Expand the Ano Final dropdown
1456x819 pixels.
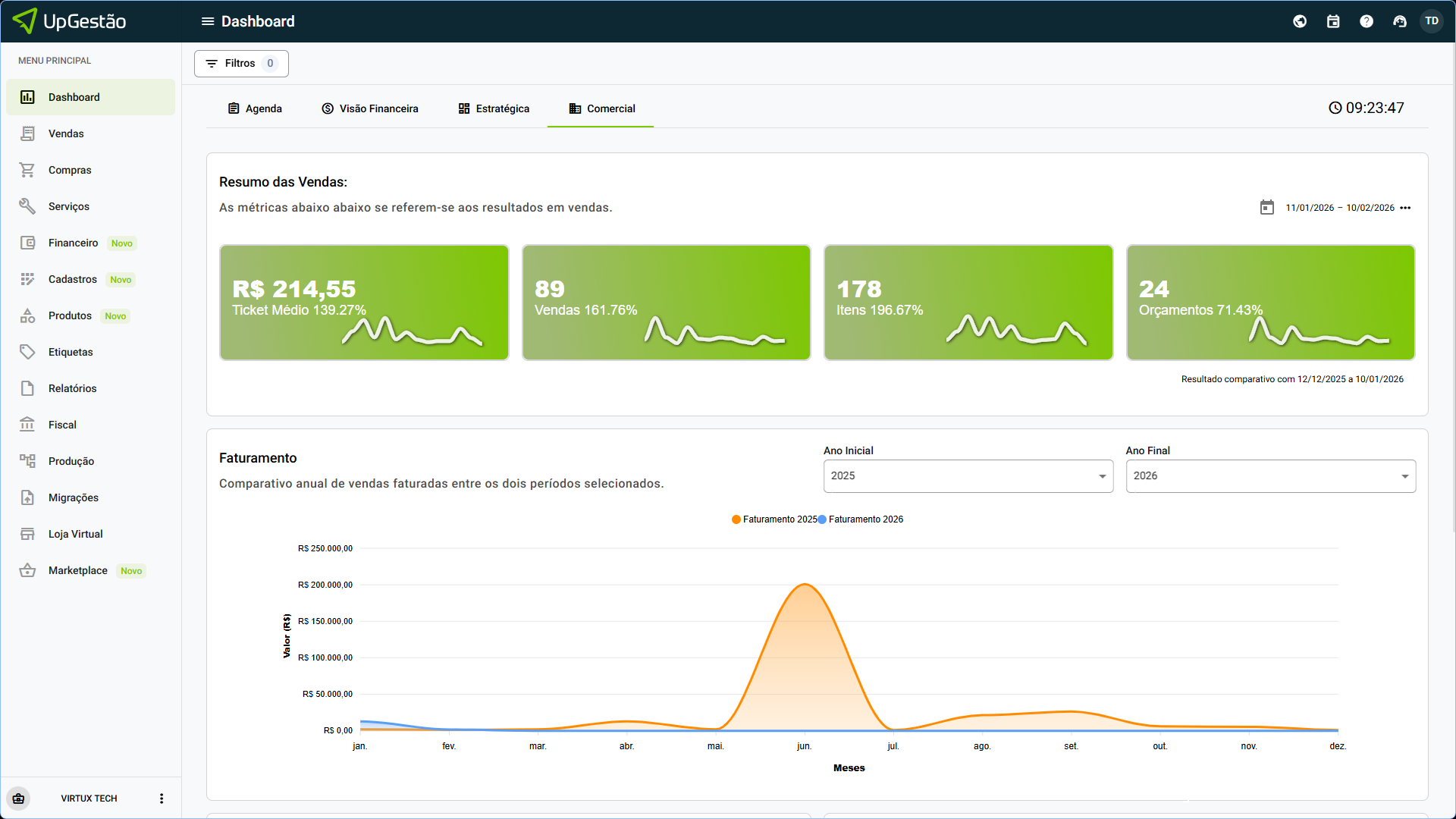(x=1270, y=476)
